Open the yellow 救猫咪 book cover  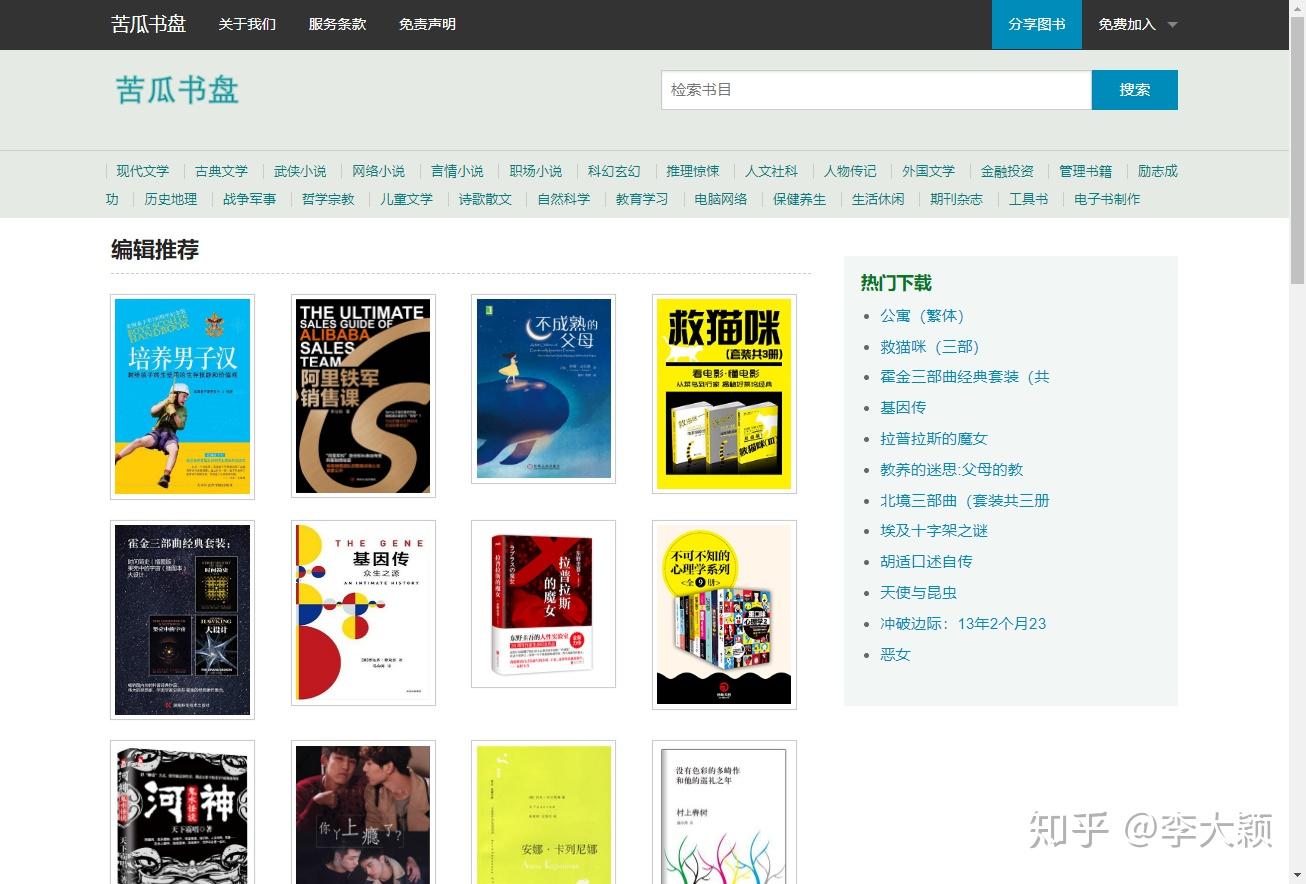pos(724,394)
